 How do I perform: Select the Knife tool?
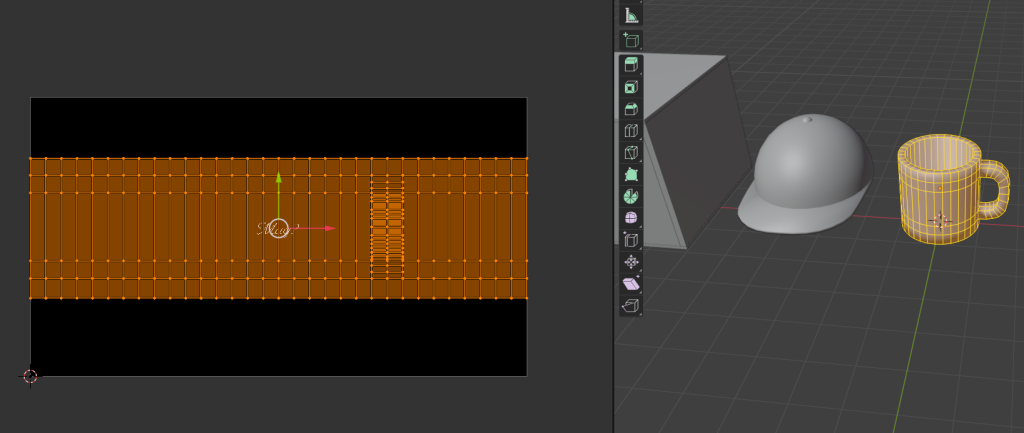pyautogui.click(x=631, y=153)
